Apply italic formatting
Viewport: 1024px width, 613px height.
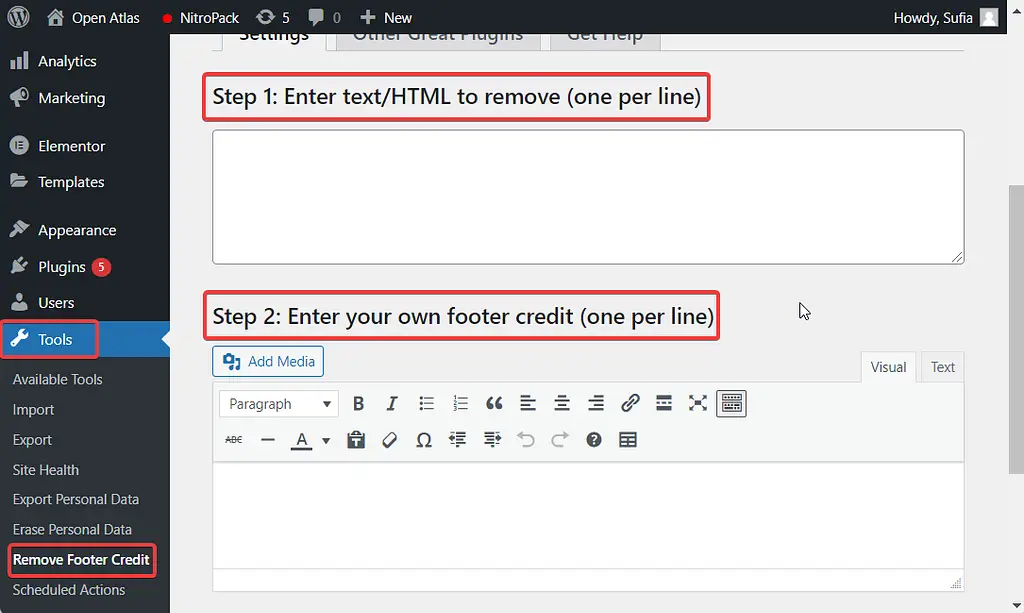pos(392,403)
